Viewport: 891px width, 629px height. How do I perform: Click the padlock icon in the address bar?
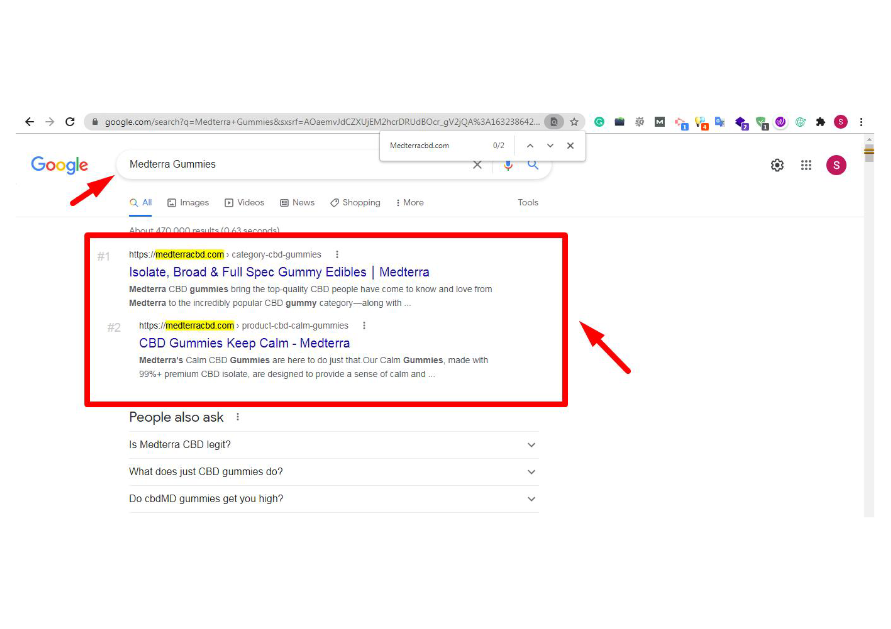95,122
